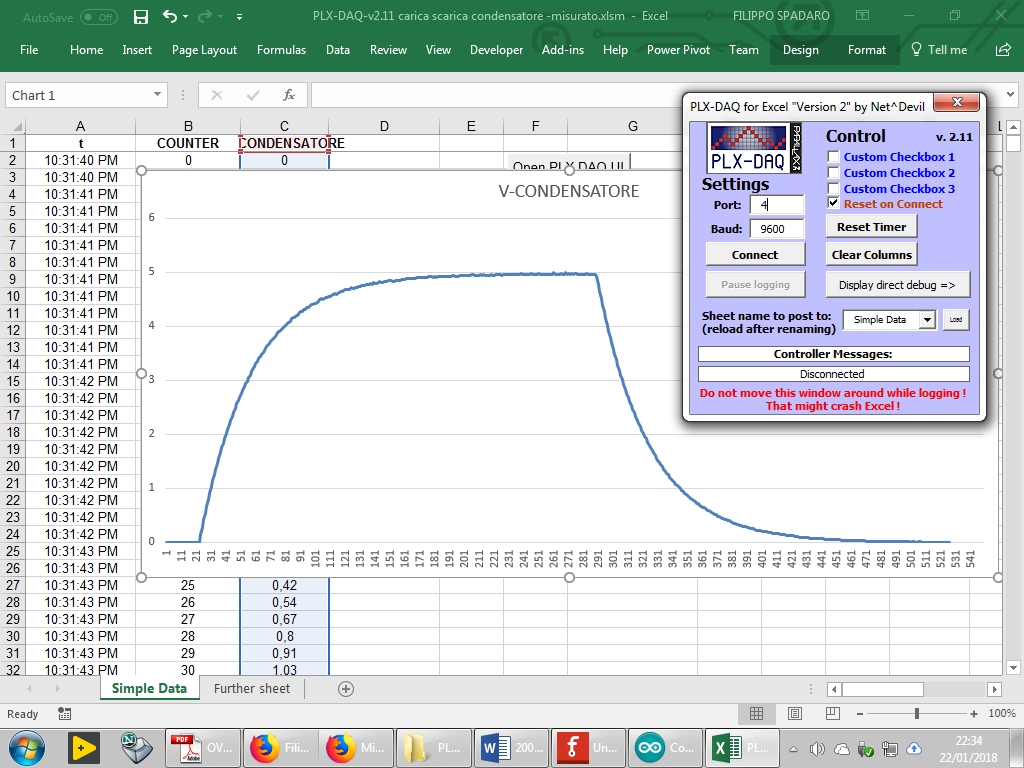This screenshot has height=768, width=1024.
Task: Open the Developer ribbon tab
Action: coord(496,50)
